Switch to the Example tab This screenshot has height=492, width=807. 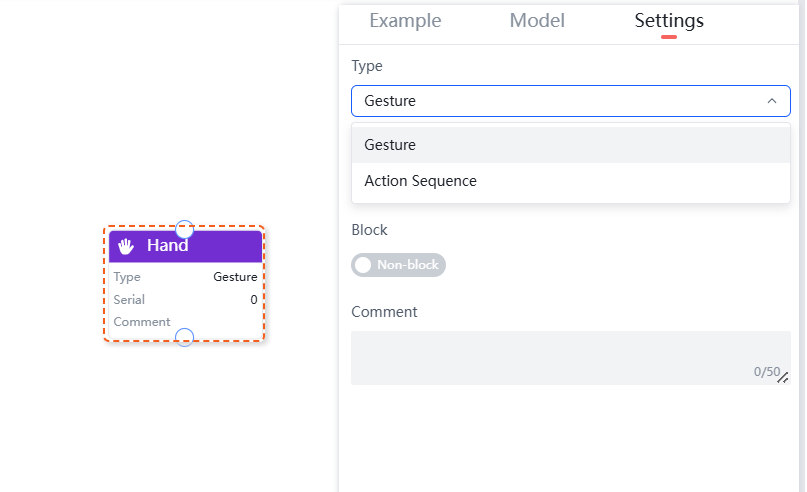coord(405,21)
